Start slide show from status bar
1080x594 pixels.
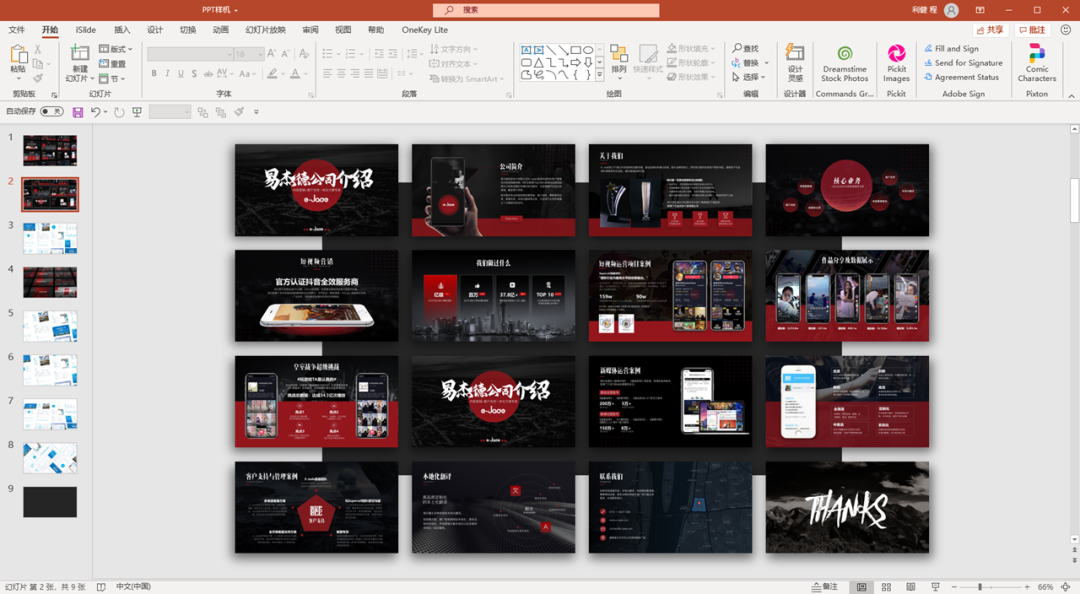point(935,587)
